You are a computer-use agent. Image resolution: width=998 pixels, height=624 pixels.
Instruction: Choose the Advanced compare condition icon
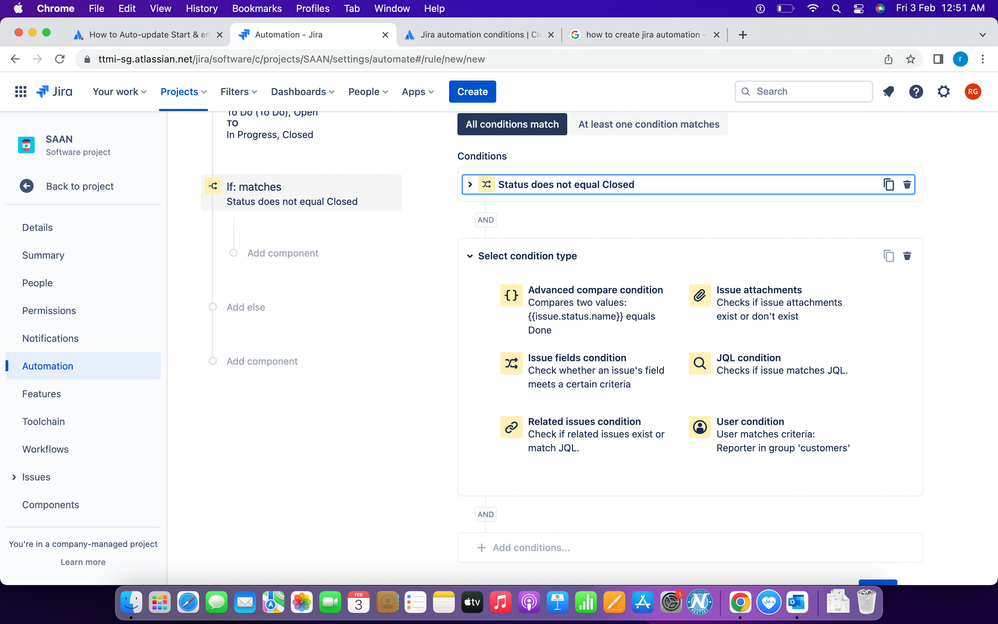511,295
